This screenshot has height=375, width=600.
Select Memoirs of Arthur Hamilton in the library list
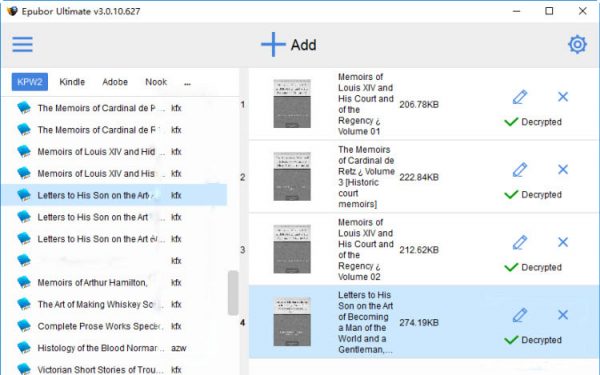tap(114, 282)
